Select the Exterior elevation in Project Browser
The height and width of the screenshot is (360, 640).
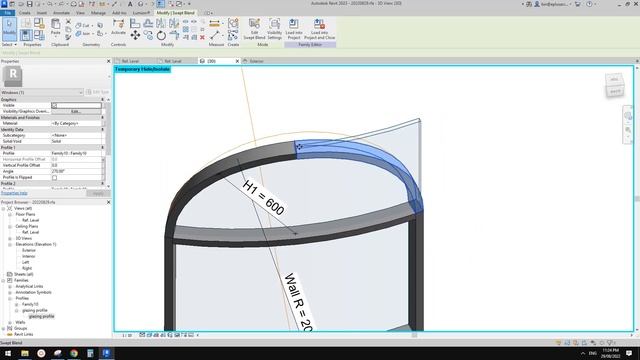[29, 250]
